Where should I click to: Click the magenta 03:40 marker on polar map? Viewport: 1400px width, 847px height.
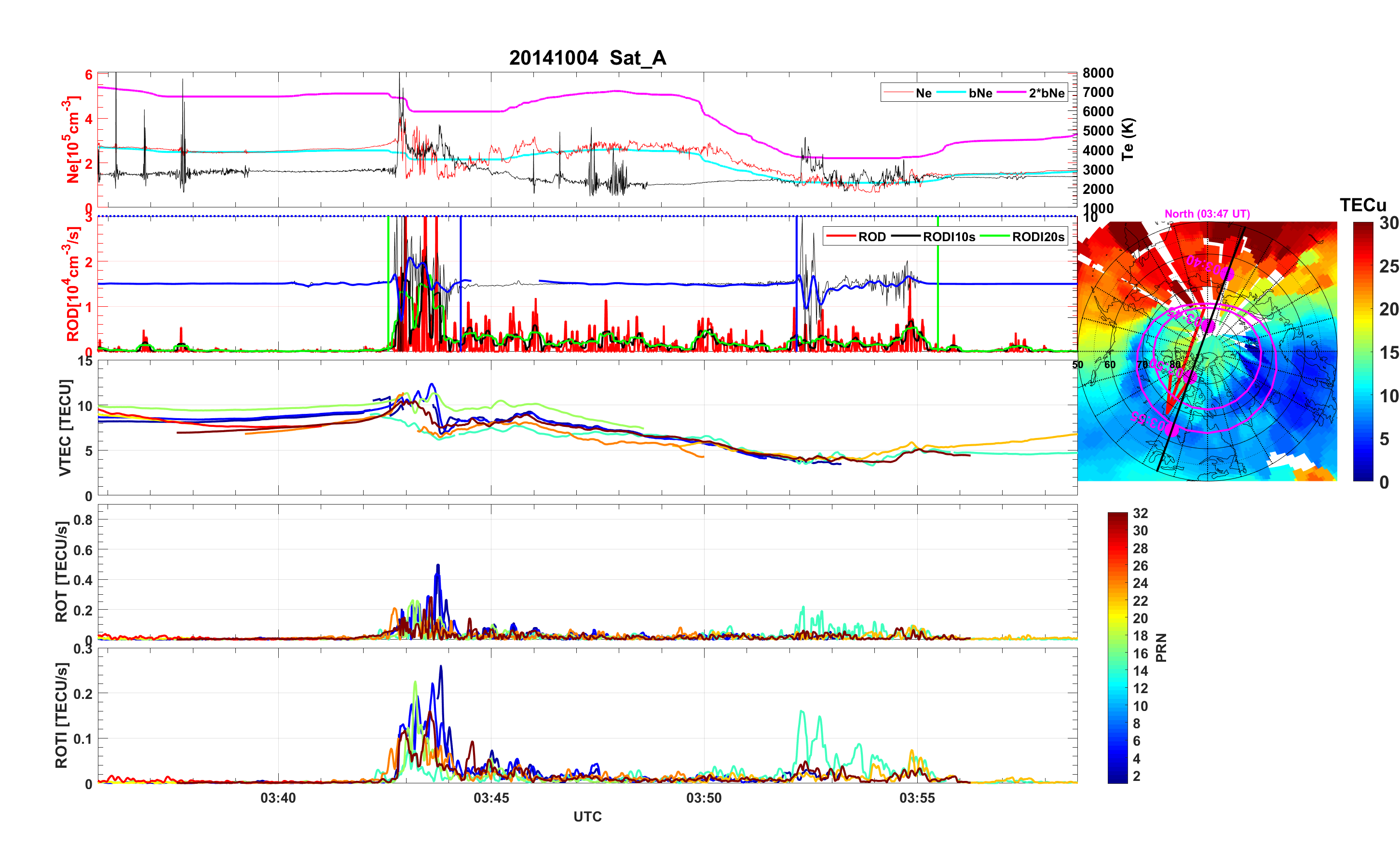(1227, 274)
